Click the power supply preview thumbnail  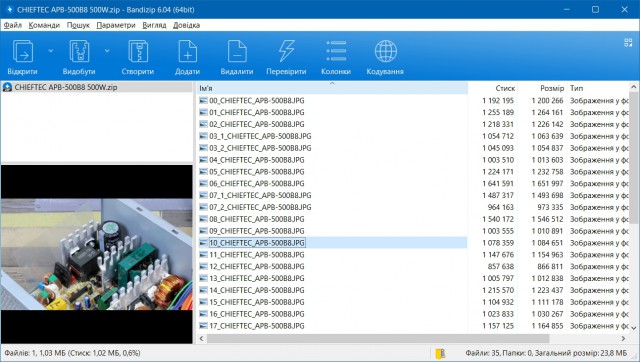(97, 254)
